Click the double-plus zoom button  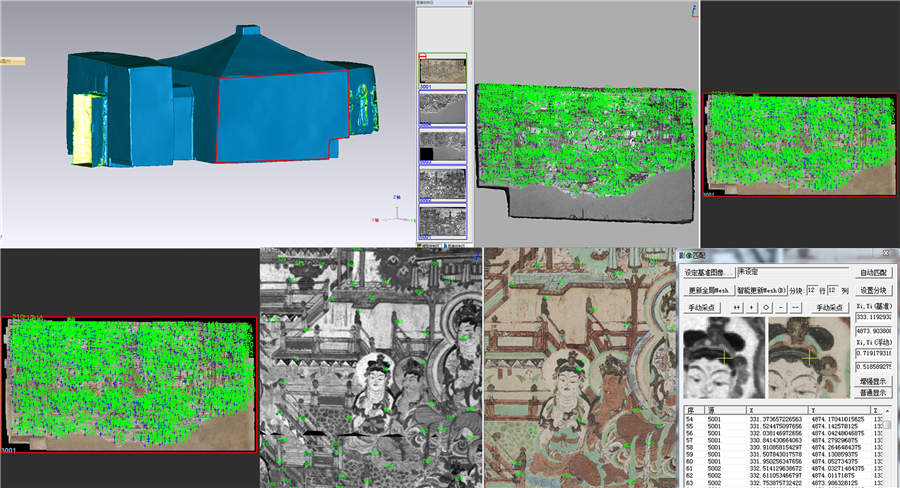pos(737,308)
